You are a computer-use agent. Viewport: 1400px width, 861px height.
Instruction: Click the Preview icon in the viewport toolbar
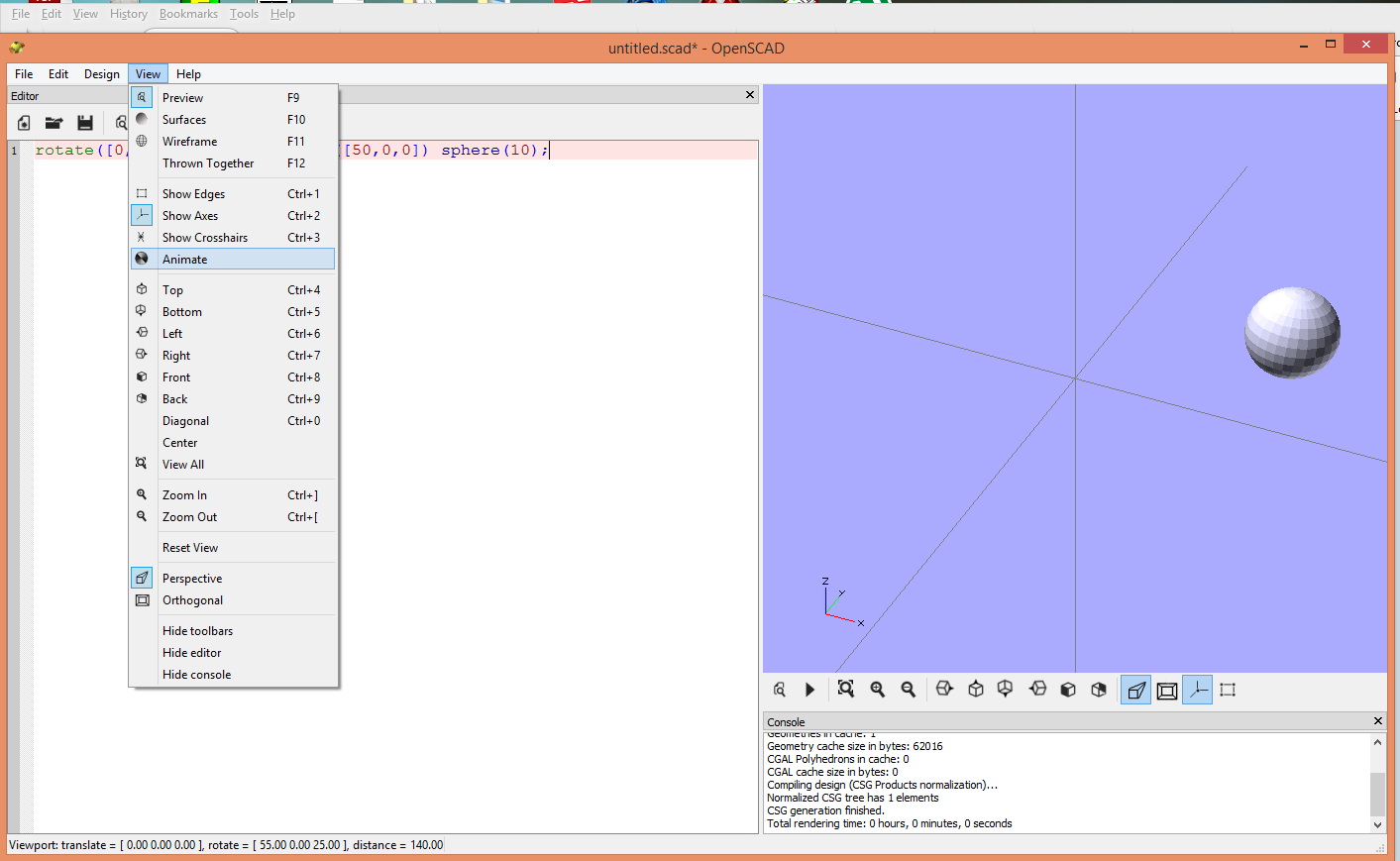(x=779, y=689)
